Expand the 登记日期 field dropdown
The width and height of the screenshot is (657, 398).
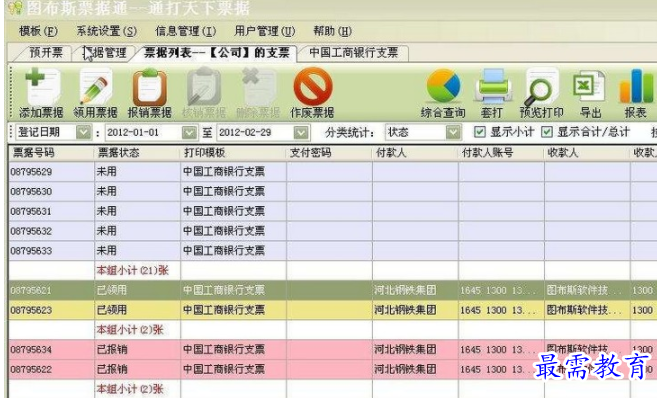(83, 132)
